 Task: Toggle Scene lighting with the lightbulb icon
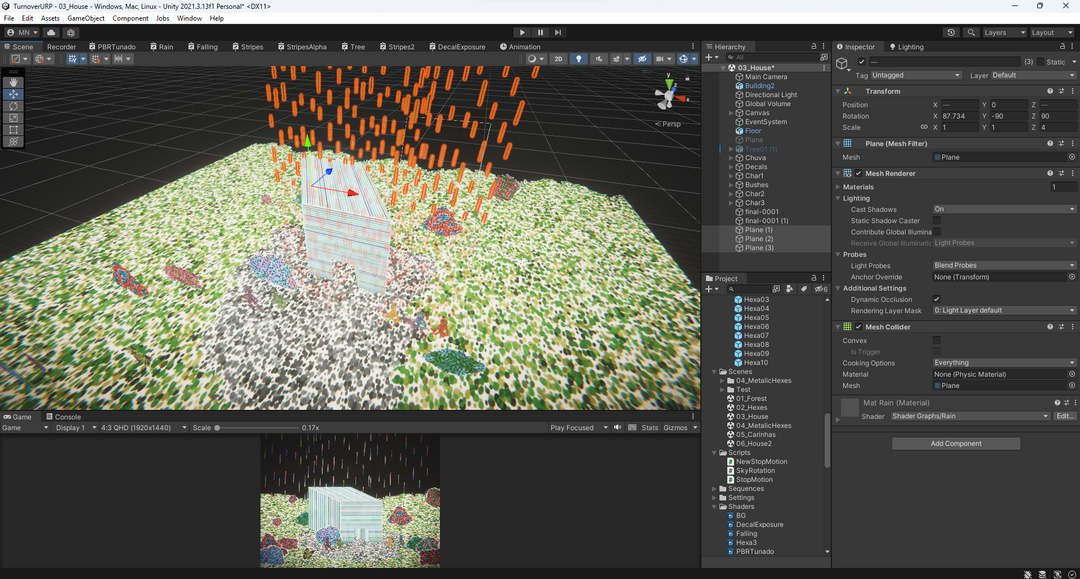pos(579,59)
